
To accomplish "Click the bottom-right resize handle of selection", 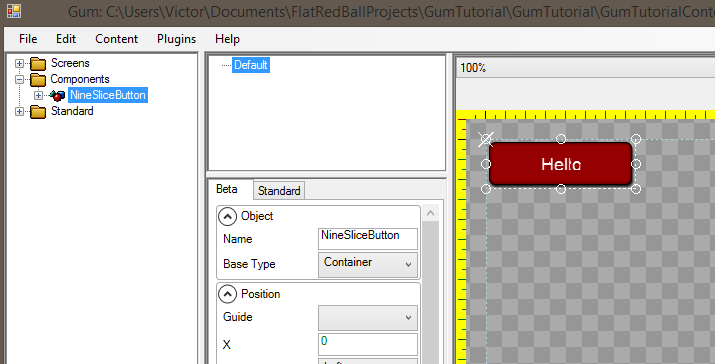I will pos(636,188).
